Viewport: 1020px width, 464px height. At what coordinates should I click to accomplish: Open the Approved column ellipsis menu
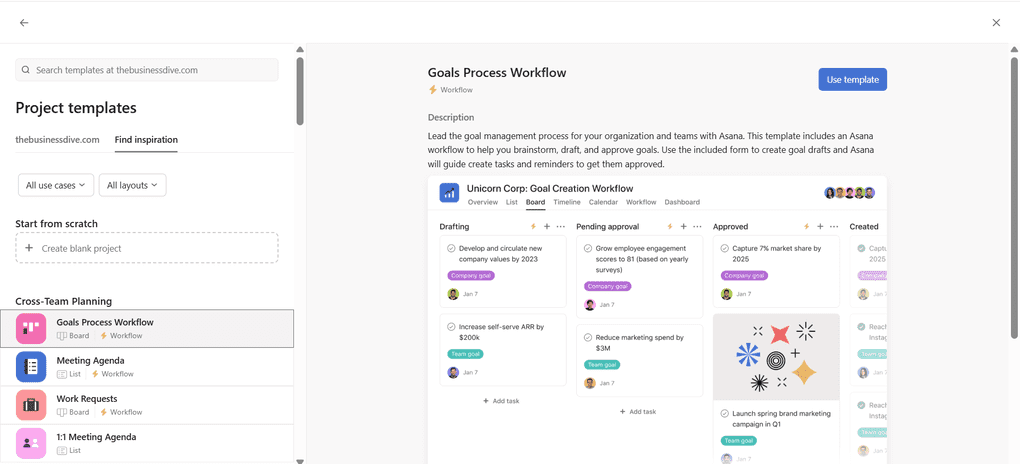[x=834, y=226]
